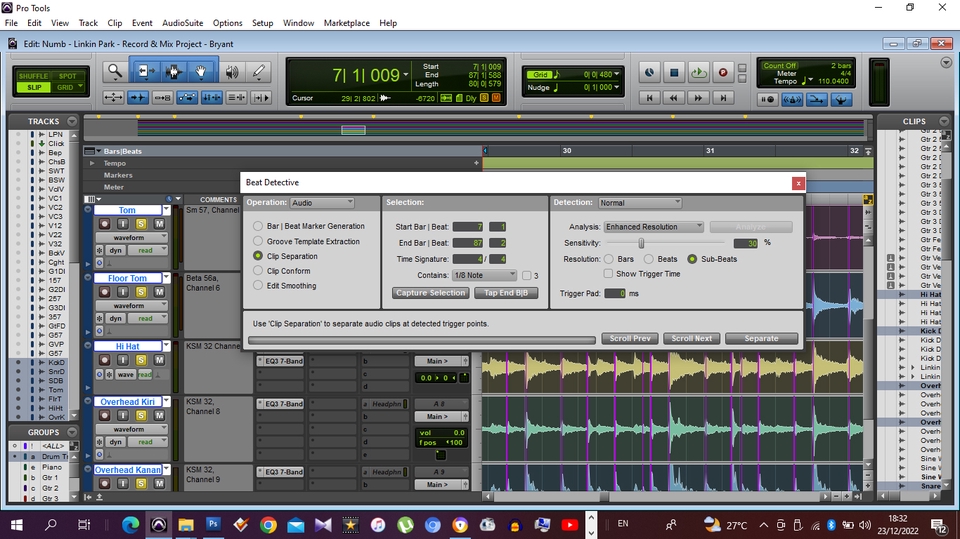Image resolution: width=960 pixels, height=539 pixels.
Task: Open the Analysis Enhanced Resolution dropdown
Action: coord(654,227)
